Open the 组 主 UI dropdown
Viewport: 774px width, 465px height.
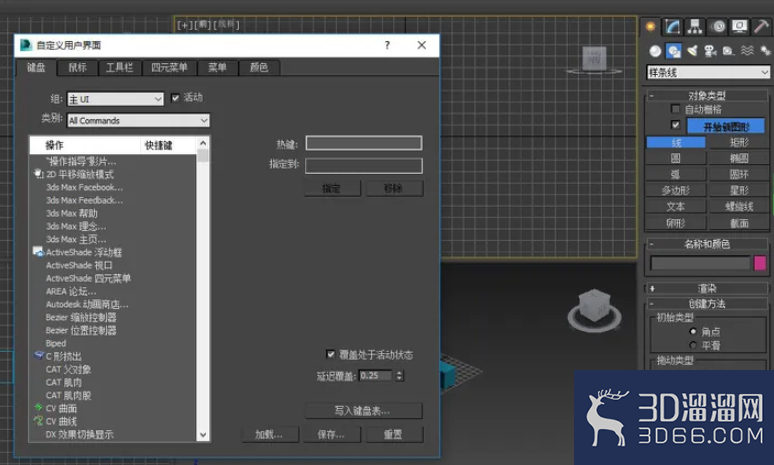[116, 99]
